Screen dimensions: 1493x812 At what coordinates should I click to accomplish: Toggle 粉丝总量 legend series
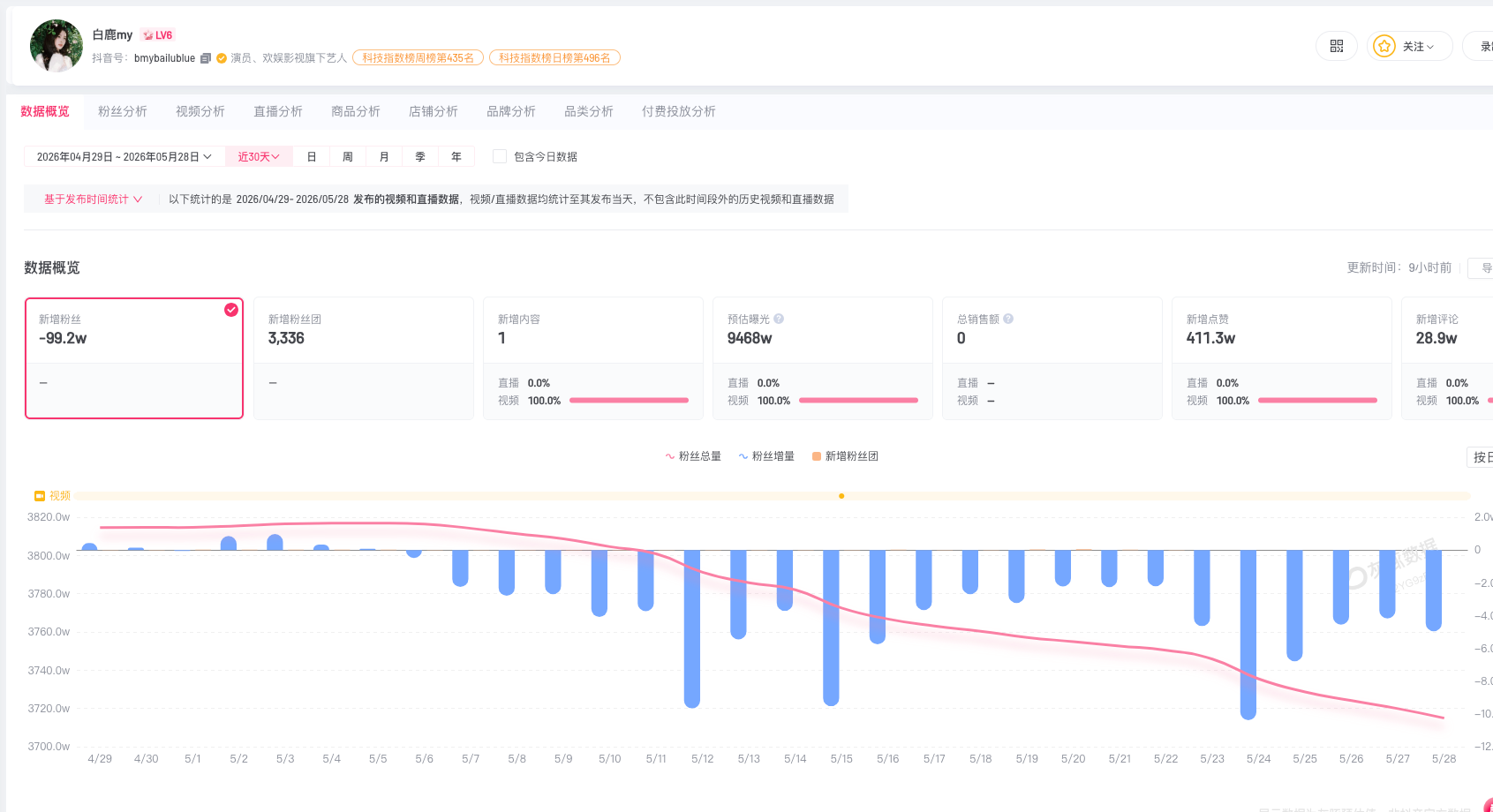click(693, 456)
